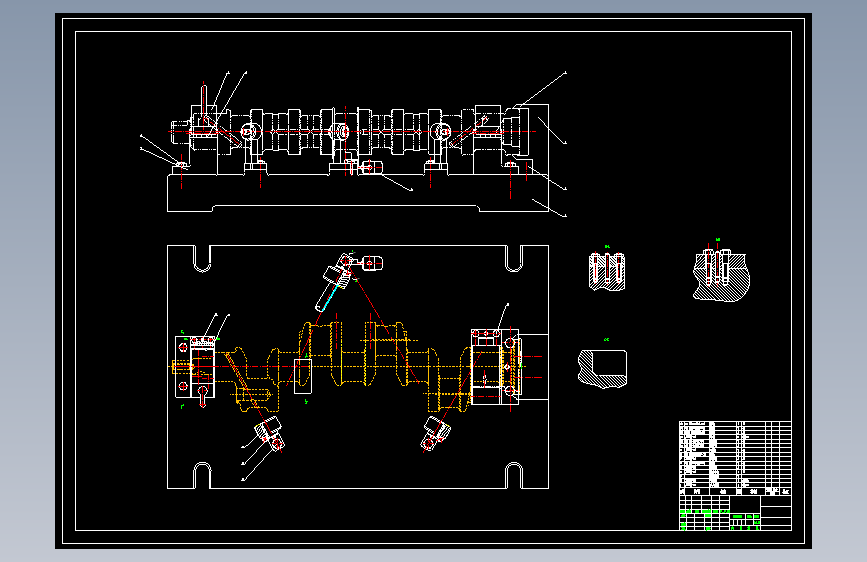Select the small white rectangle on crankshaft center
The height and width of the screenshot is (562, 867).
pos(302,376)
